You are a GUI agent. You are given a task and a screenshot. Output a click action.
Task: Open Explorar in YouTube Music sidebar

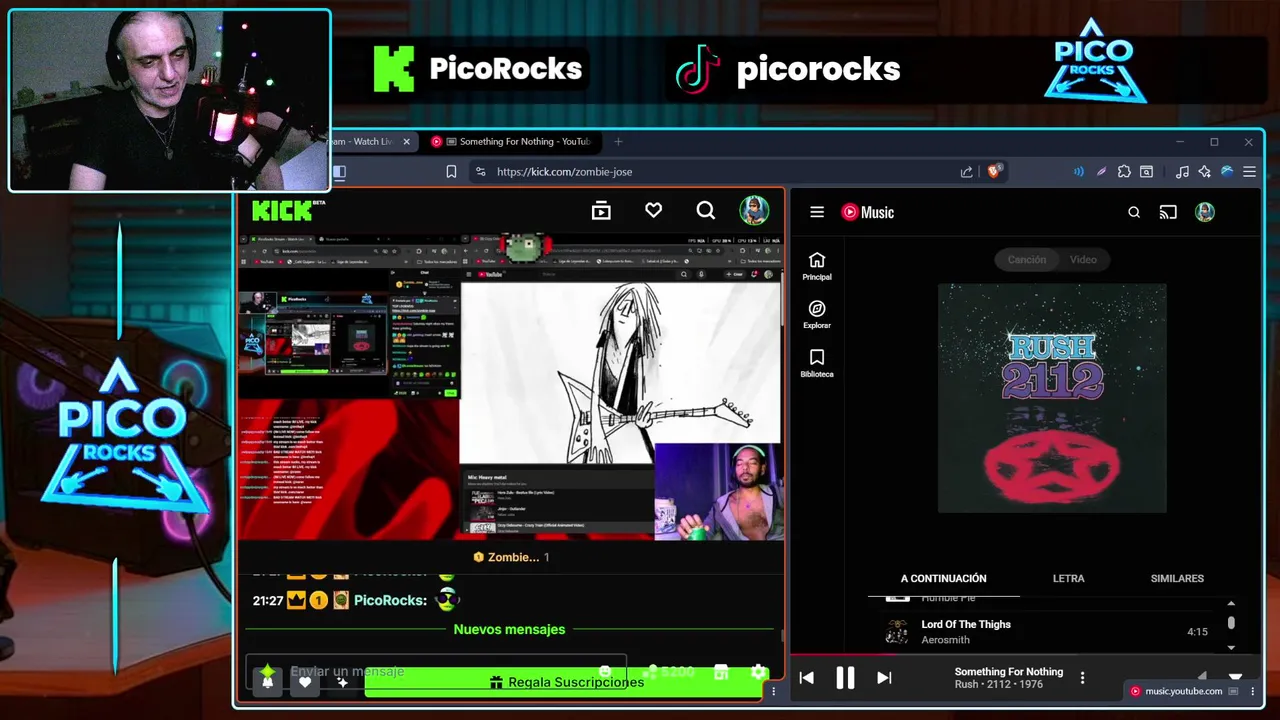817,315
